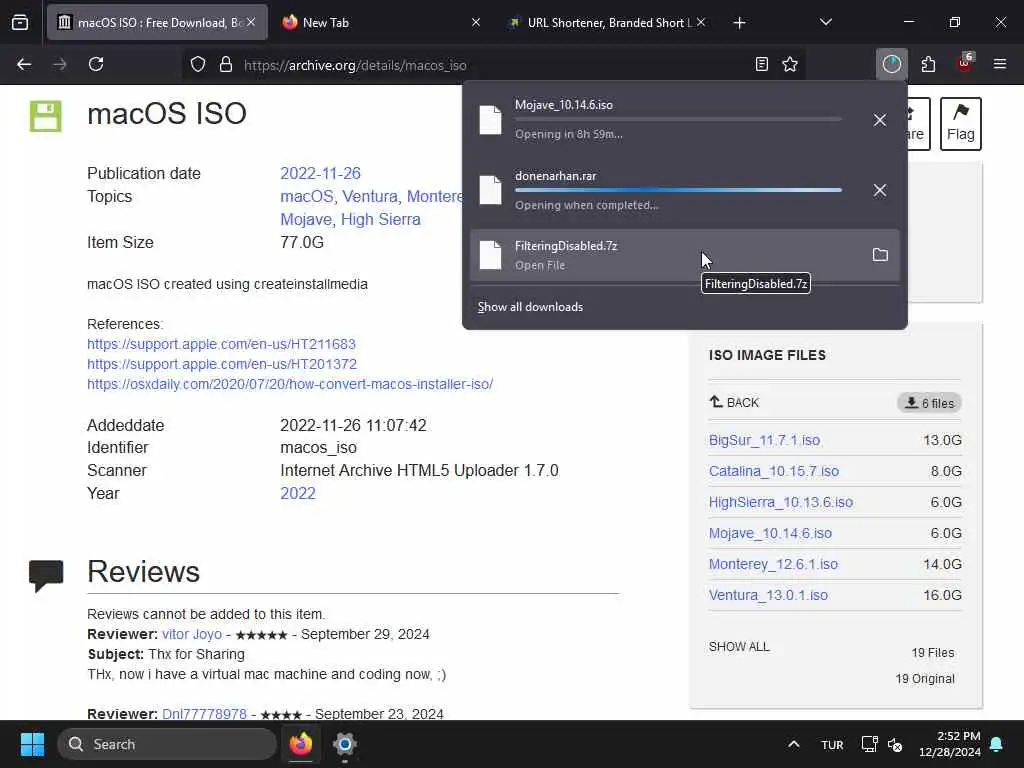Download BigSur_11.7.1.iso
Image resolution: width=1024 pixels, height=768 pixels.
(x=764, y=440)
